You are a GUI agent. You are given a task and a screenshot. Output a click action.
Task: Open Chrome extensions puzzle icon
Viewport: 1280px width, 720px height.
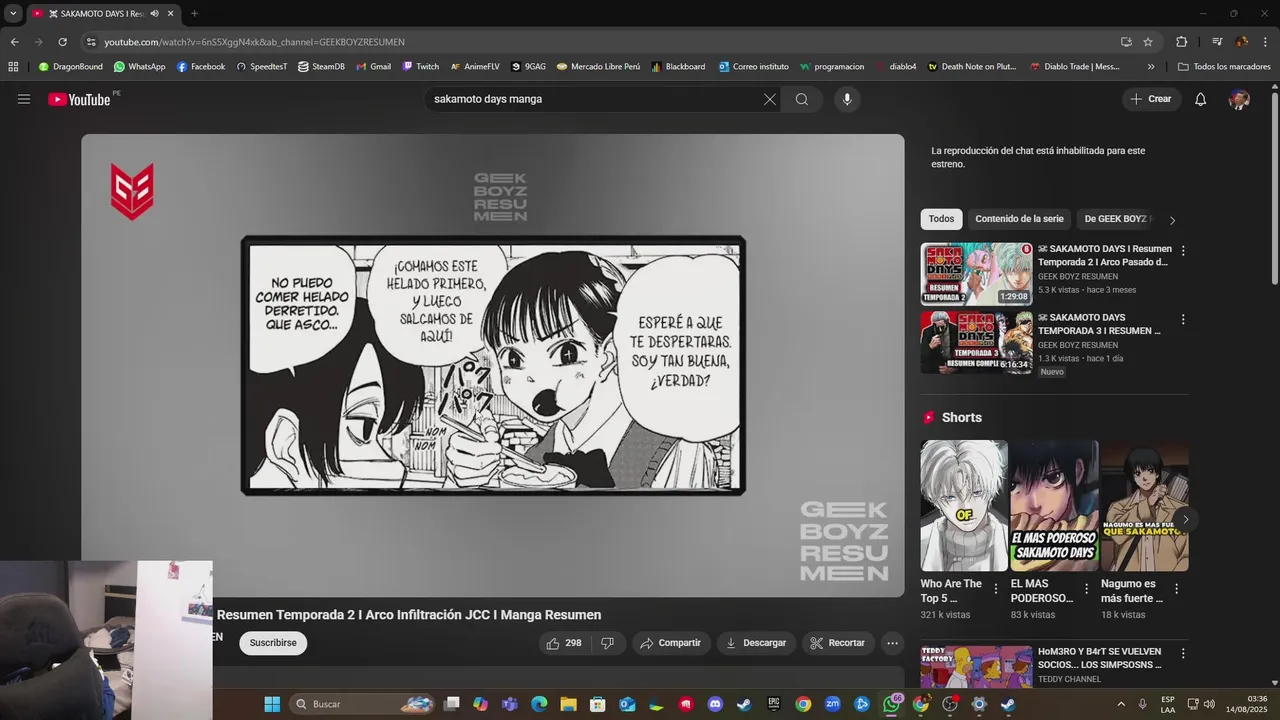click(x=1182, y=42)
